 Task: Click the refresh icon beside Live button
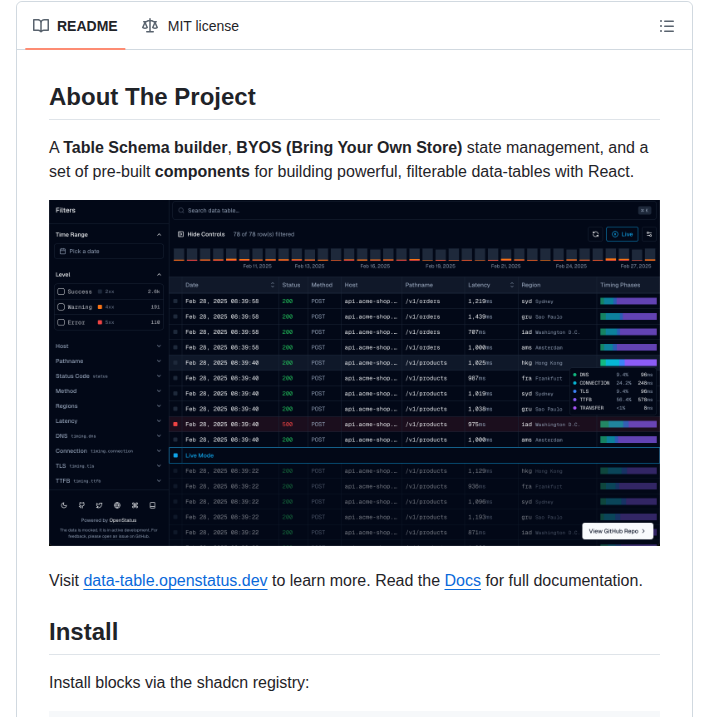(x=595, y=233)
